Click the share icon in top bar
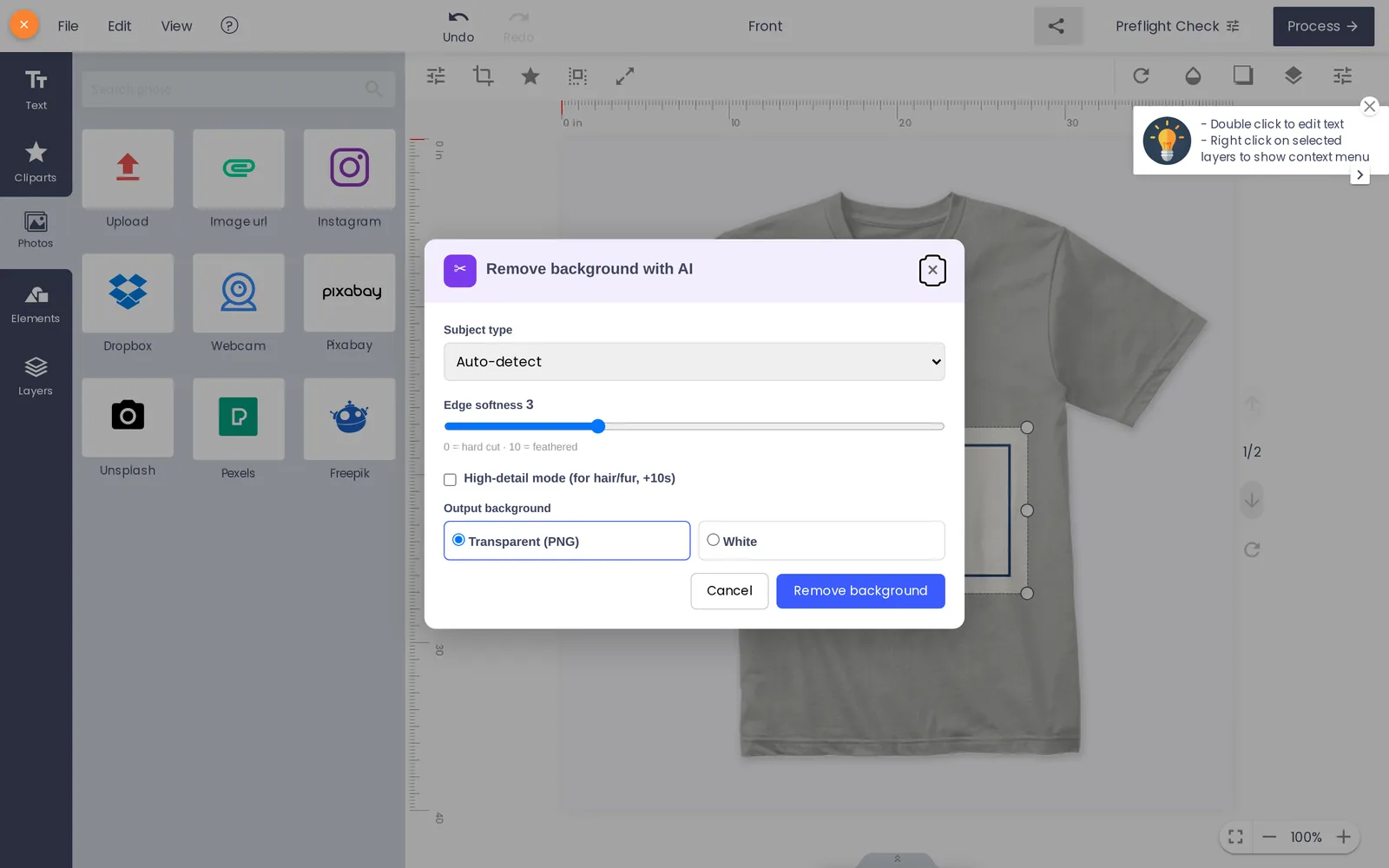This screenshot has width=1389, height=868. [1057, 26]
